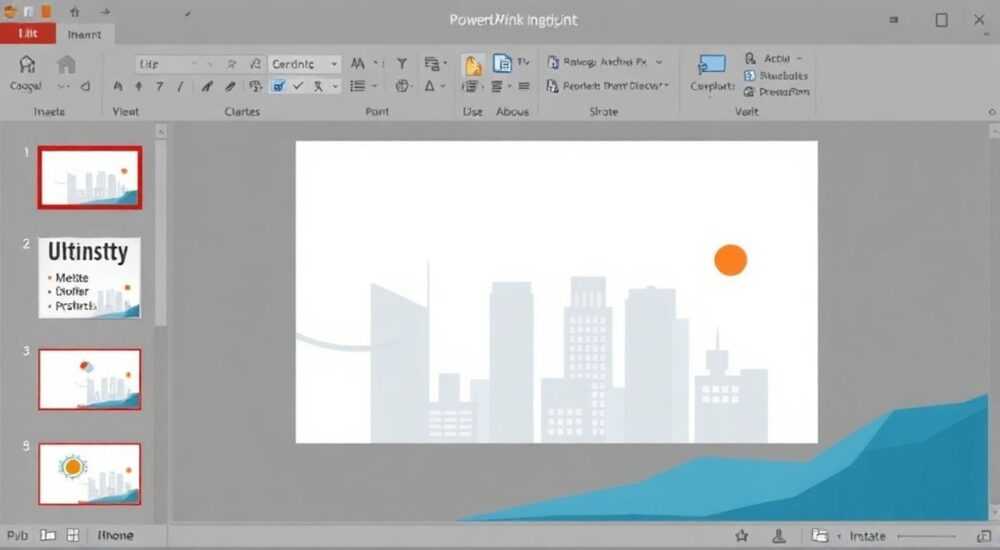Click the Pvb status bar entry
This screenshot has height=550, width=1000.
[x=17, y=535]
